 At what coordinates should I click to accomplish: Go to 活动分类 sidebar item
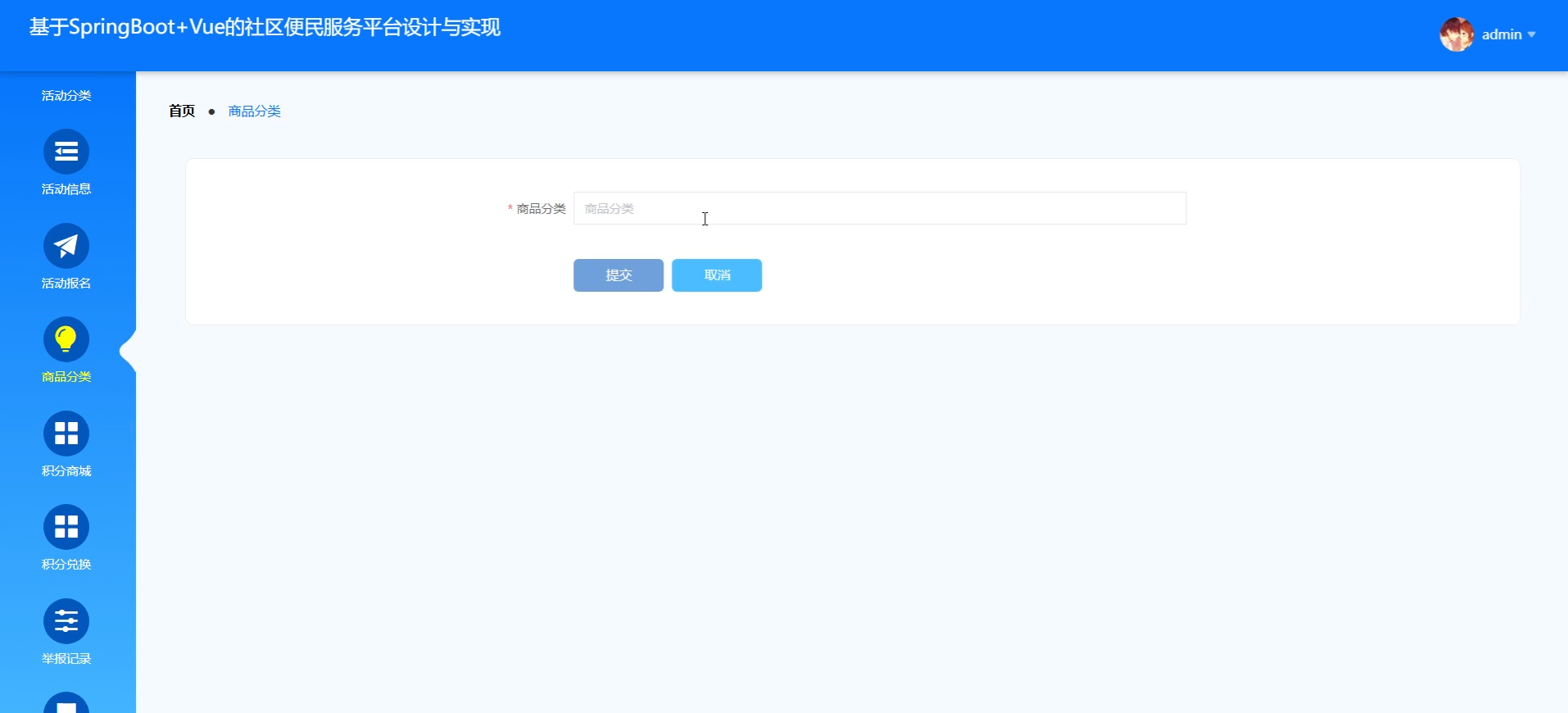[66, 96]
